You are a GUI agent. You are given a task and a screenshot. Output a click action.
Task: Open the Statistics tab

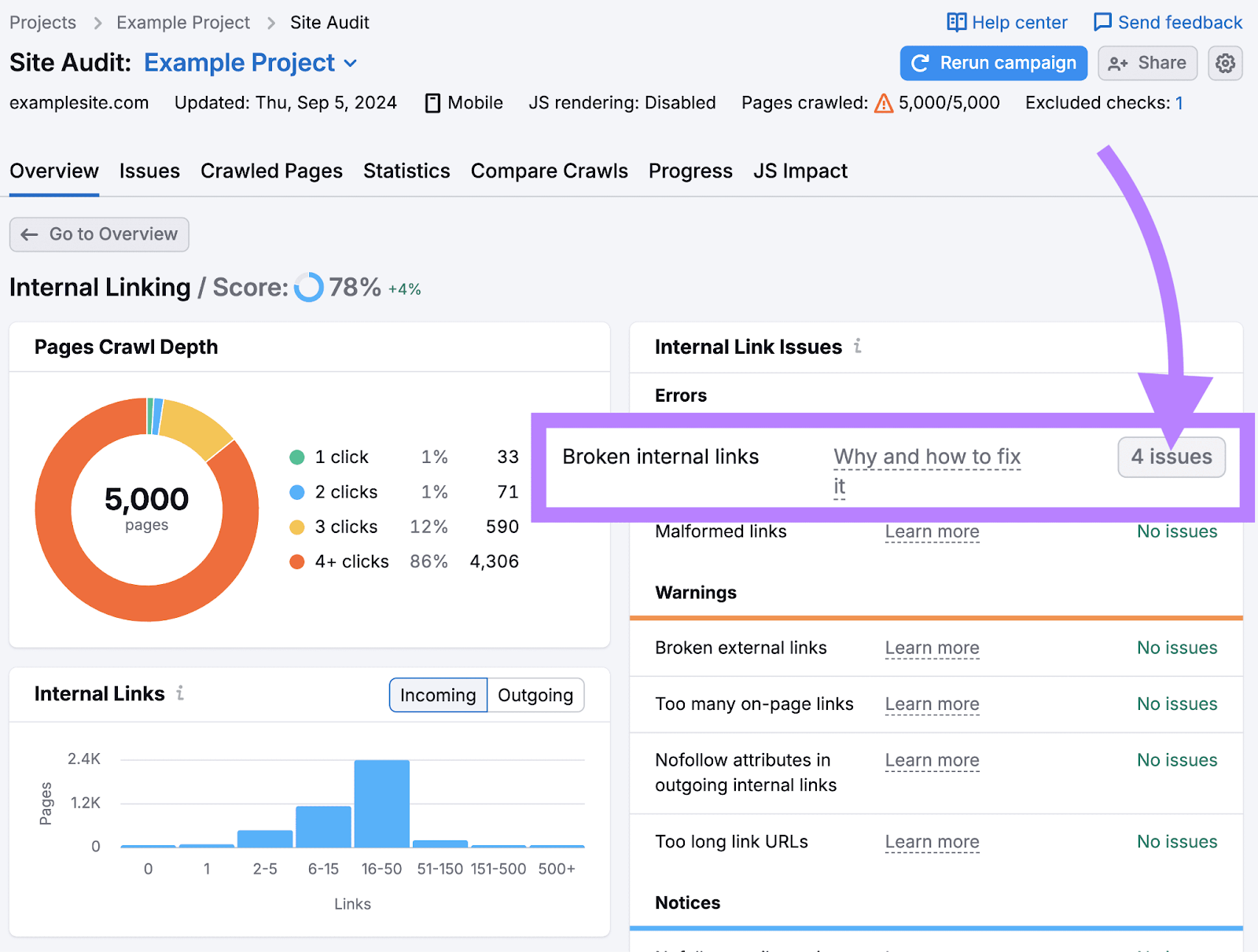tap(406, 171)
